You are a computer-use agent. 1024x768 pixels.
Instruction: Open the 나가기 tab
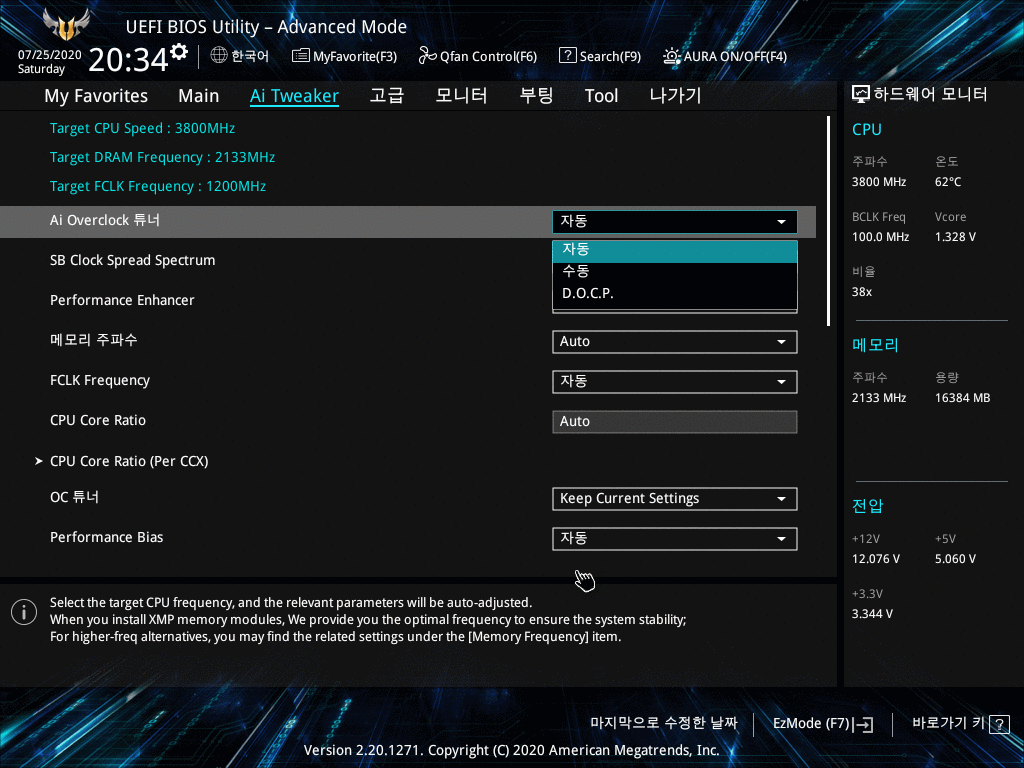(x=675, y=95)
